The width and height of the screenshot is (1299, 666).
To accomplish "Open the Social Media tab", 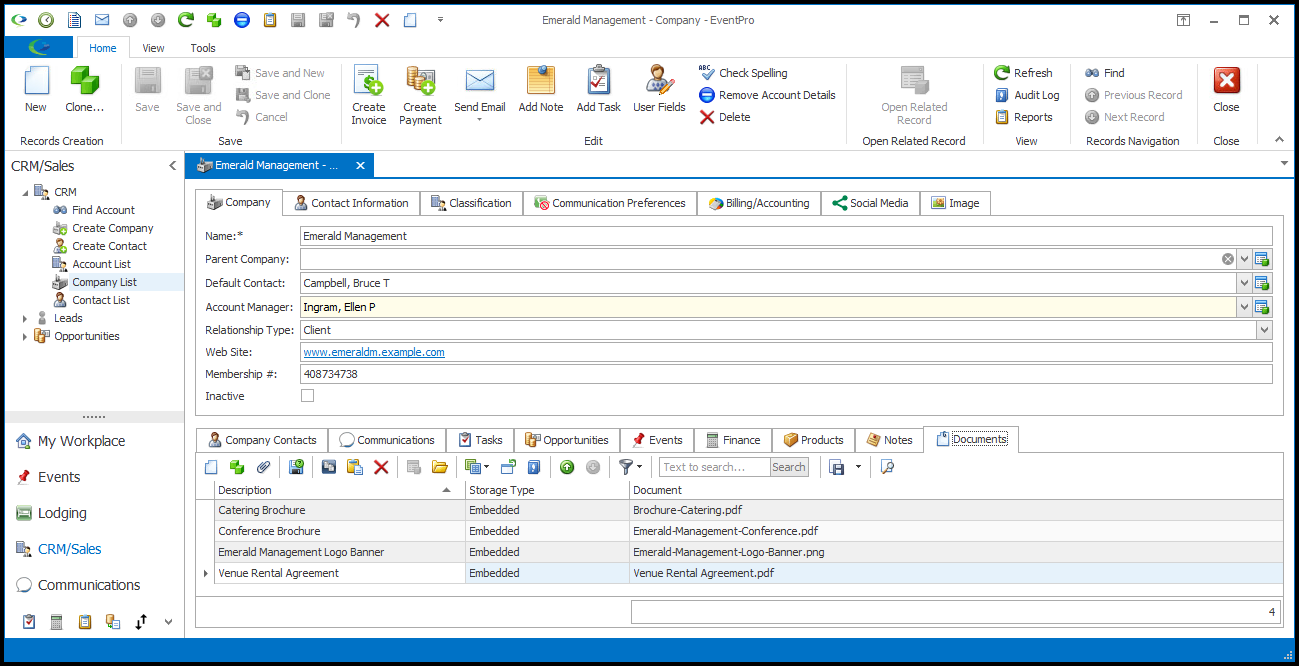I will tap(870, 203).
